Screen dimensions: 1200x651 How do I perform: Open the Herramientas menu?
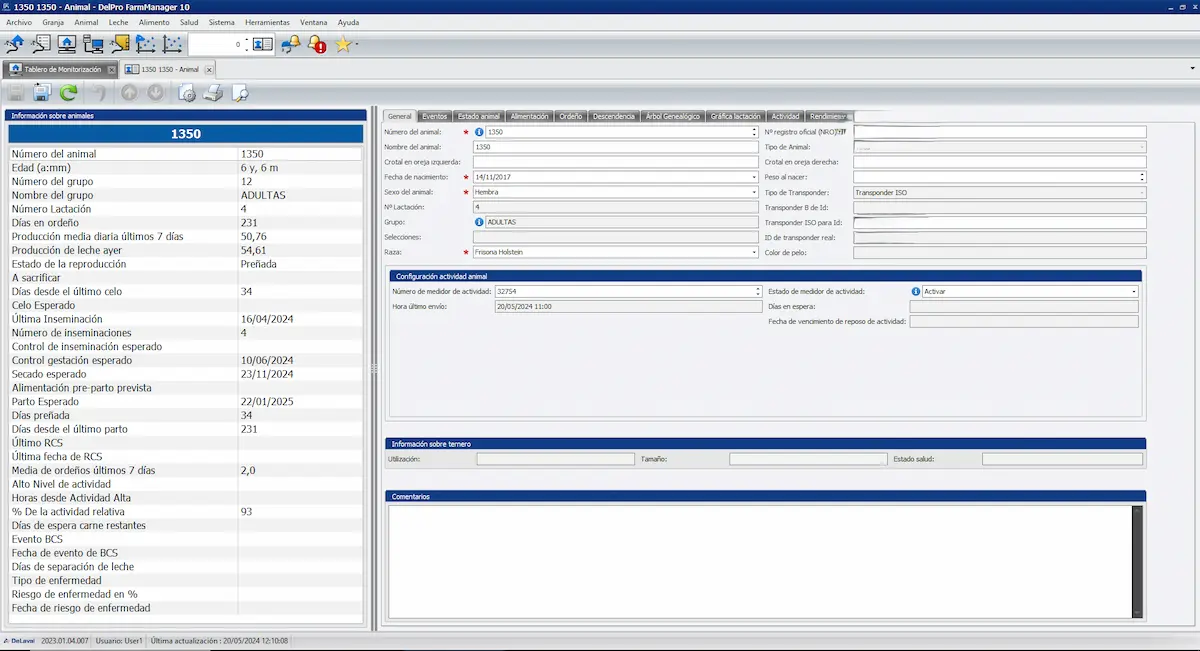click(x=266, y=22)
